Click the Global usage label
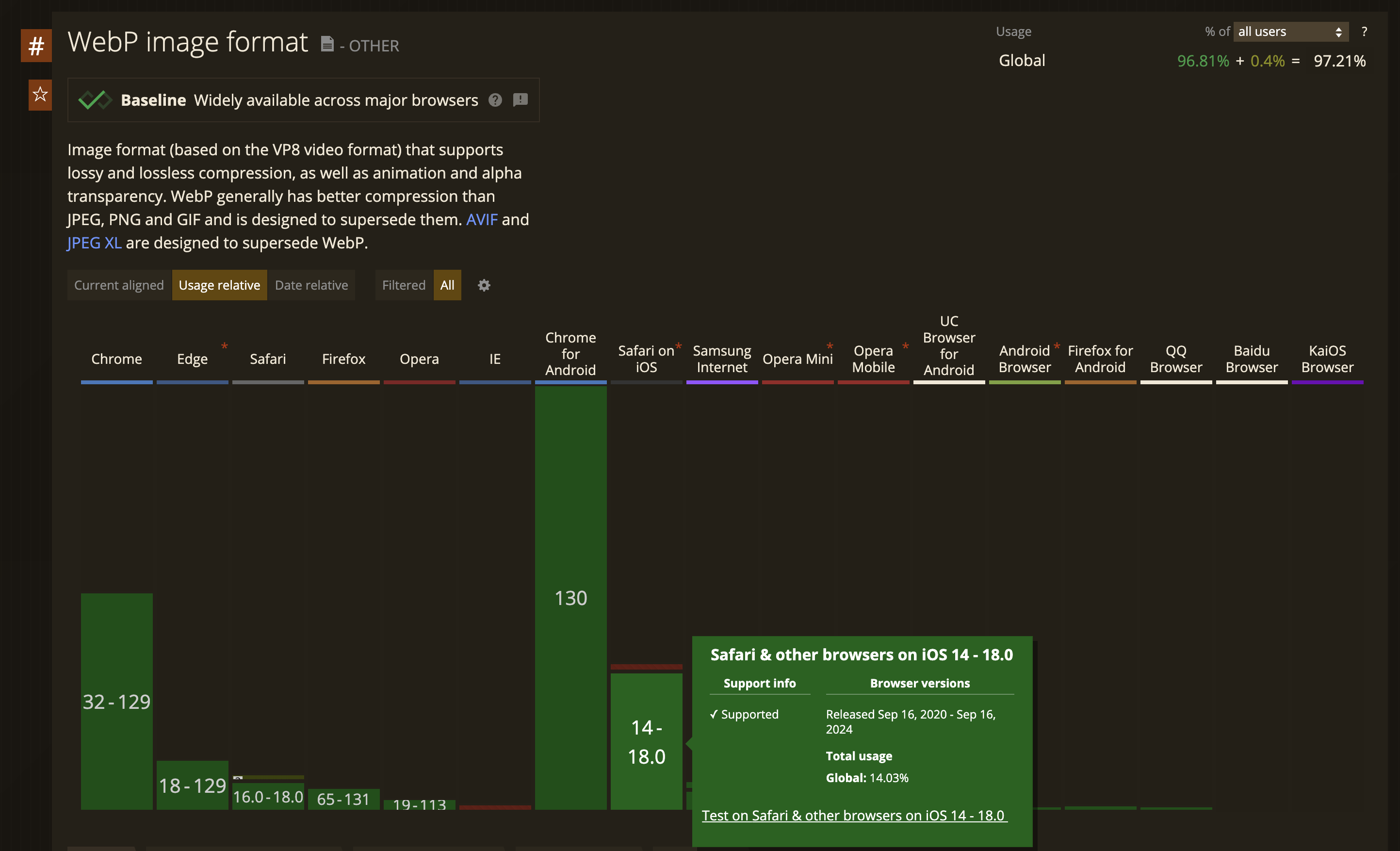 point(1022,60)
